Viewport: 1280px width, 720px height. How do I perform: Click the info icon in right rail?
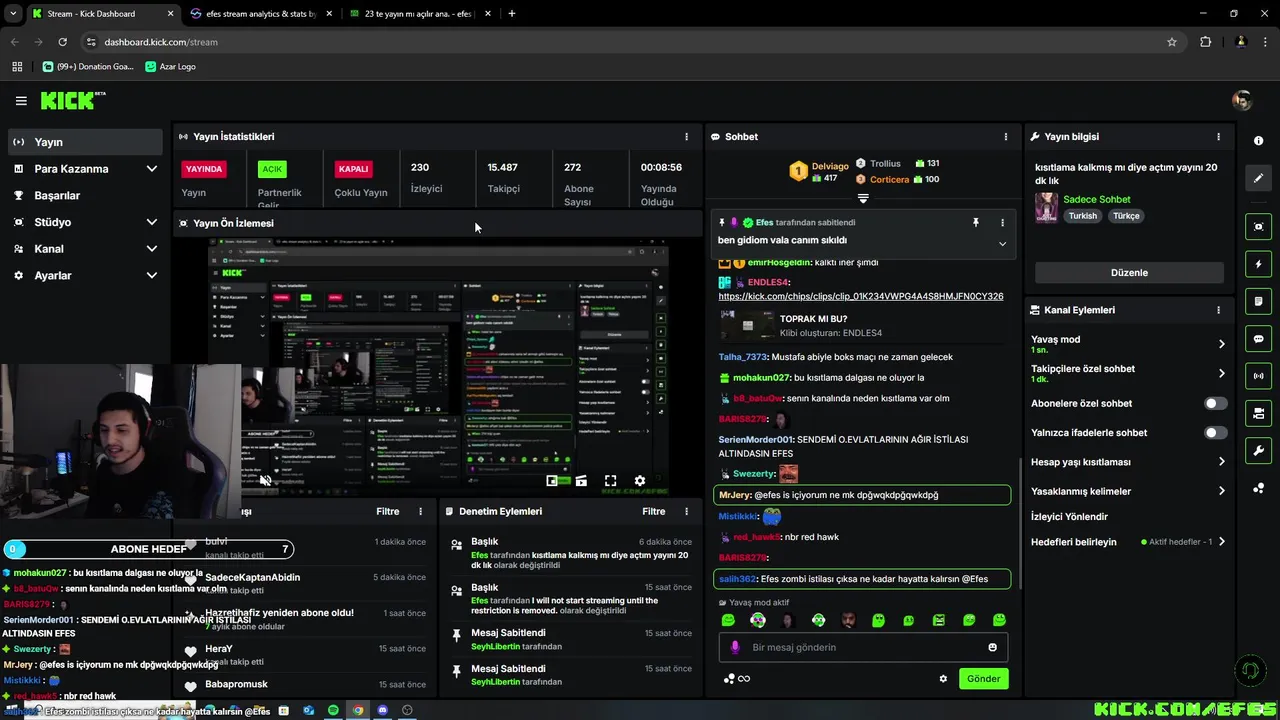coord(1258,141)
